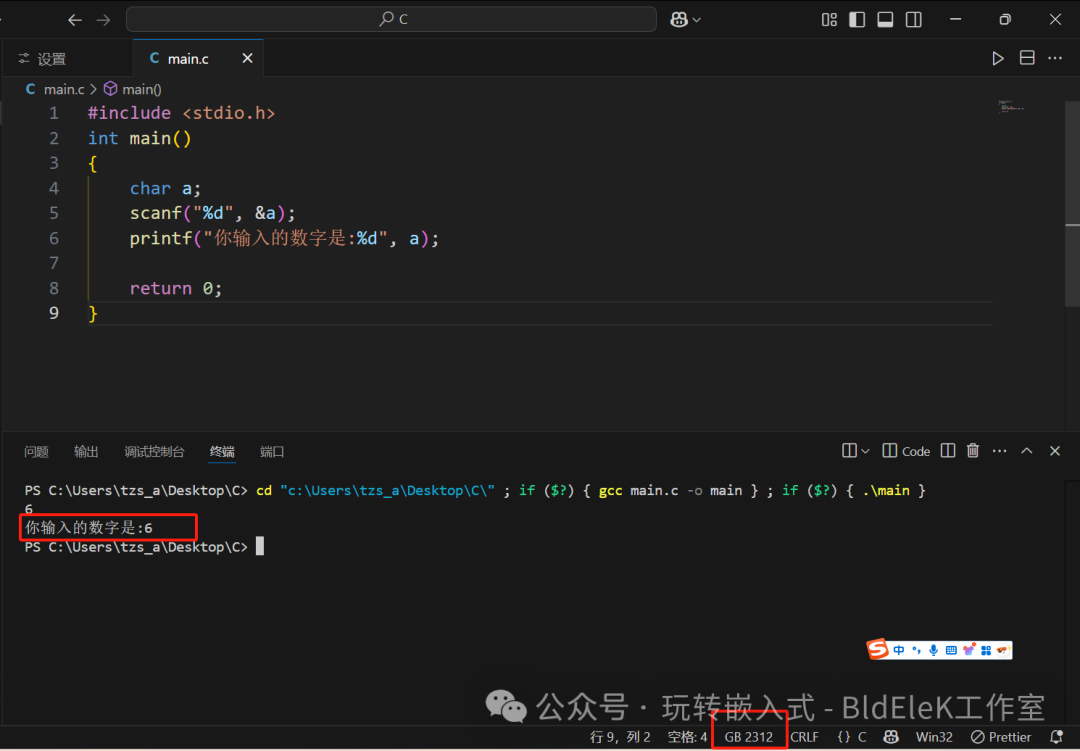
Task: Click the terminal prompt input line
Action: click(144, 547)
